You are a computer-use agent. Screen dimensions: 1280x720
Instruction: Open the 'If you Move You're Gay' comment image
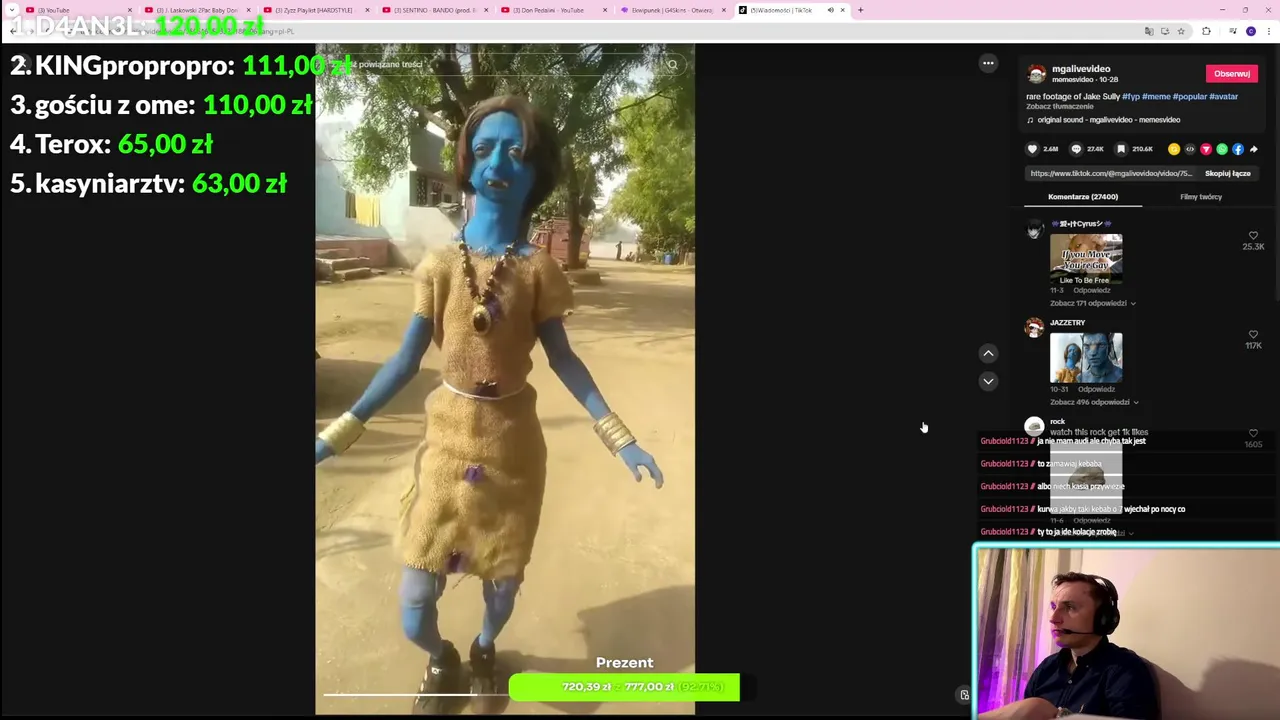[1086, 259]
